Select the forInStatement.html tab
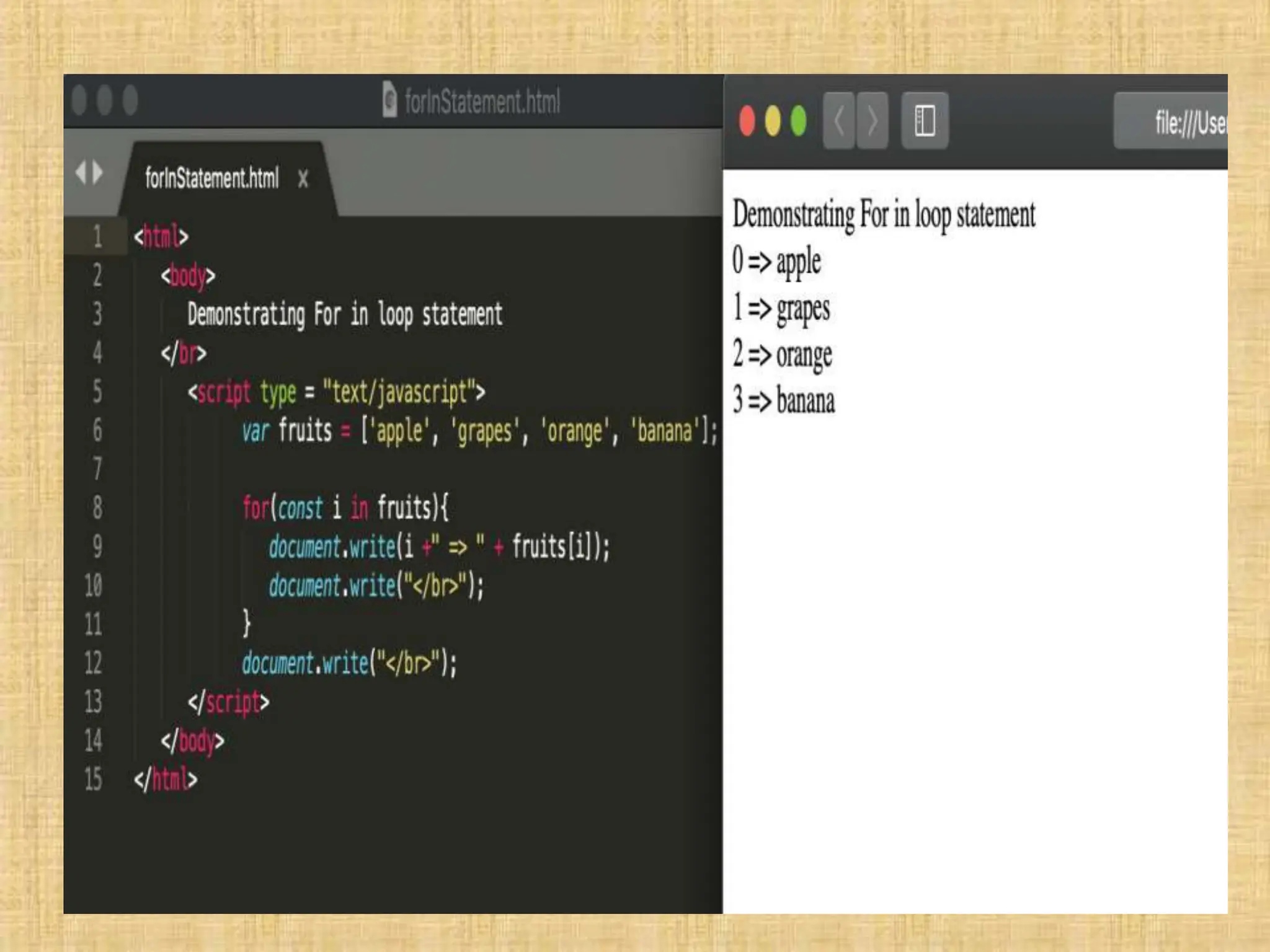Screen dimensions: 1270x952 click(211, 178)
